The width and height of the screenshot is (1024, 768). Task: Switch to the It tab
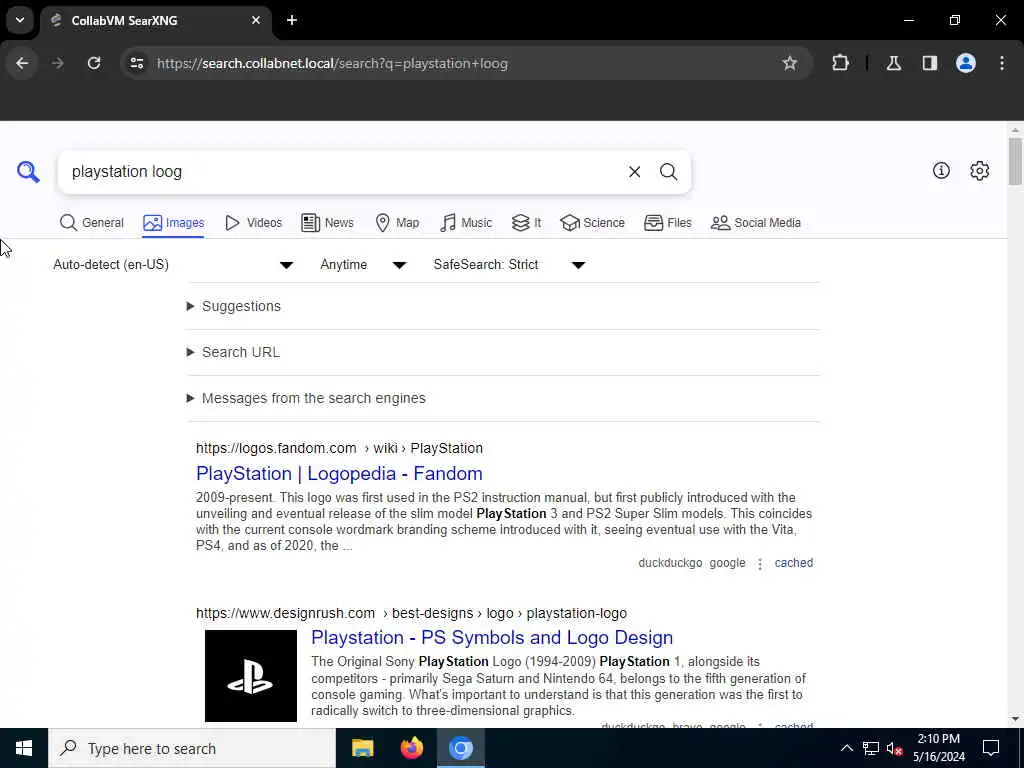click(x=526, y=223)
